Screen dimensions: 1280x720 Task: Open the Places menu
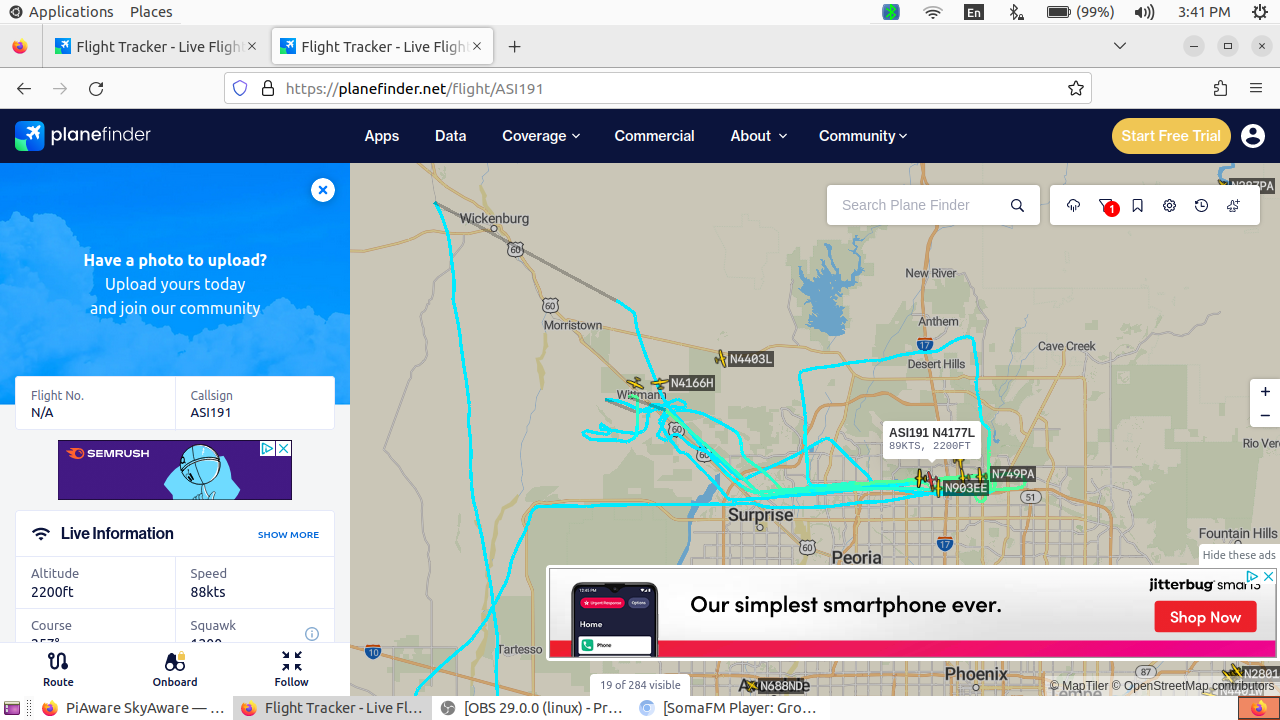point(151,12)
